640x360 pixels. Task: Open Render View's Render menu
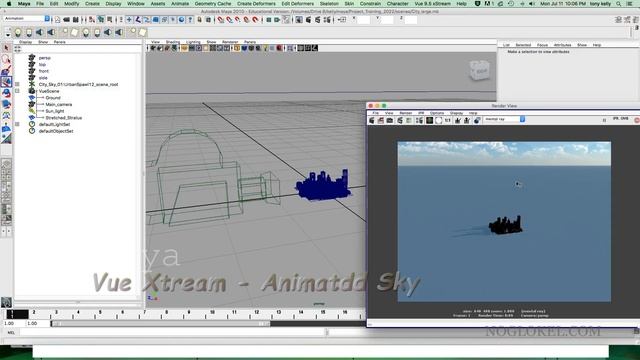[x=405, y=113]
